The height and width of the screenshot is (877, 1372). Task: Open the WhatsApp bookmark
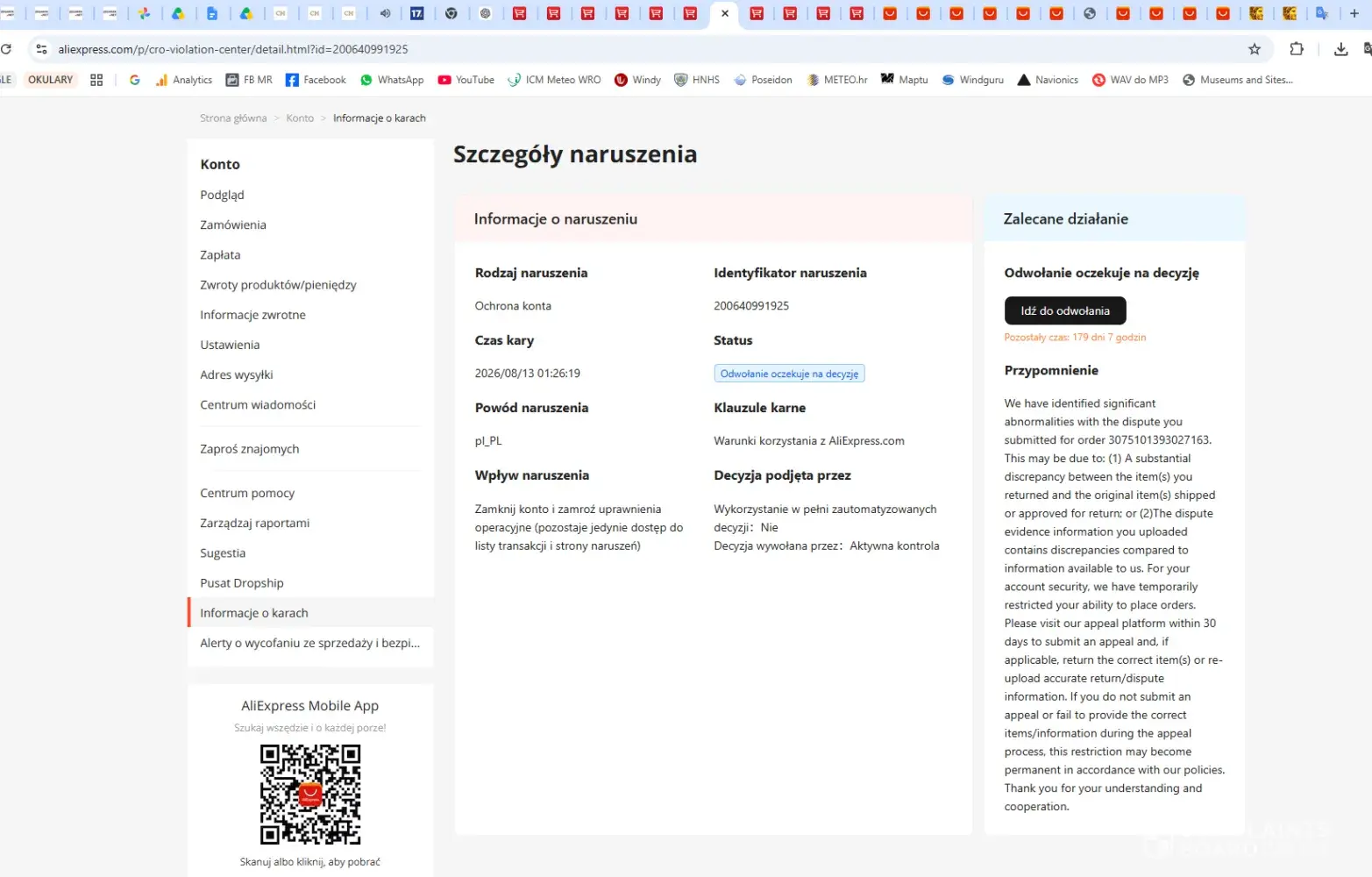coord(392,80)
